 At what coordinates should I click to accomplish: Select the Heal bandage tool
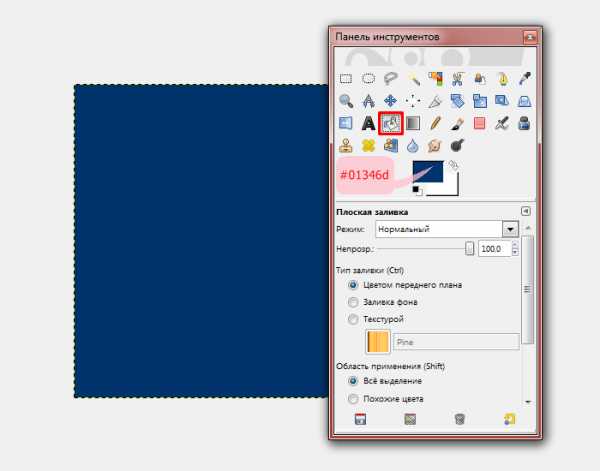point(368,145)
